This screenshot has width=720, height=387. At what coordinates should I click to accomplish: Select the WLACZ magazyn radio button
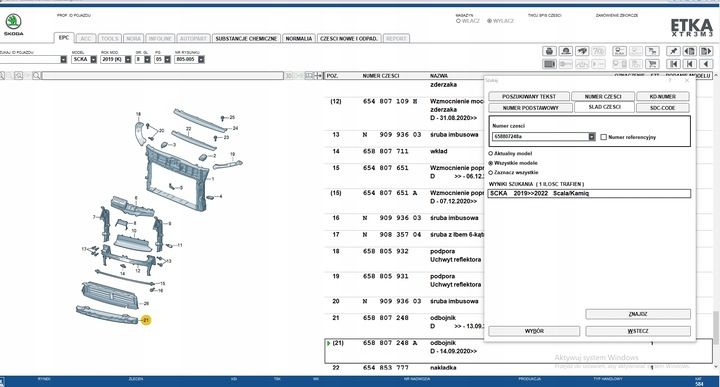coord(458,21)
